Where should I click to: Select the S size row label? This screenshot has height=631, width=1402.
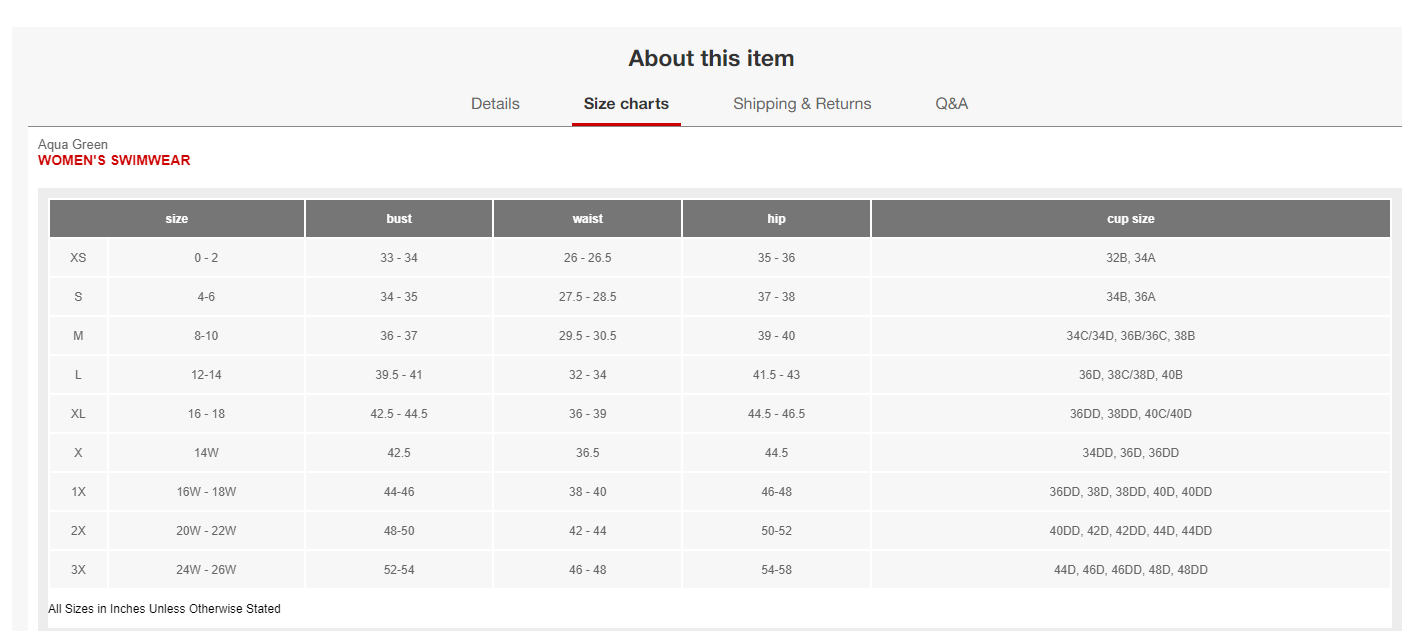[x=78, y=297]
